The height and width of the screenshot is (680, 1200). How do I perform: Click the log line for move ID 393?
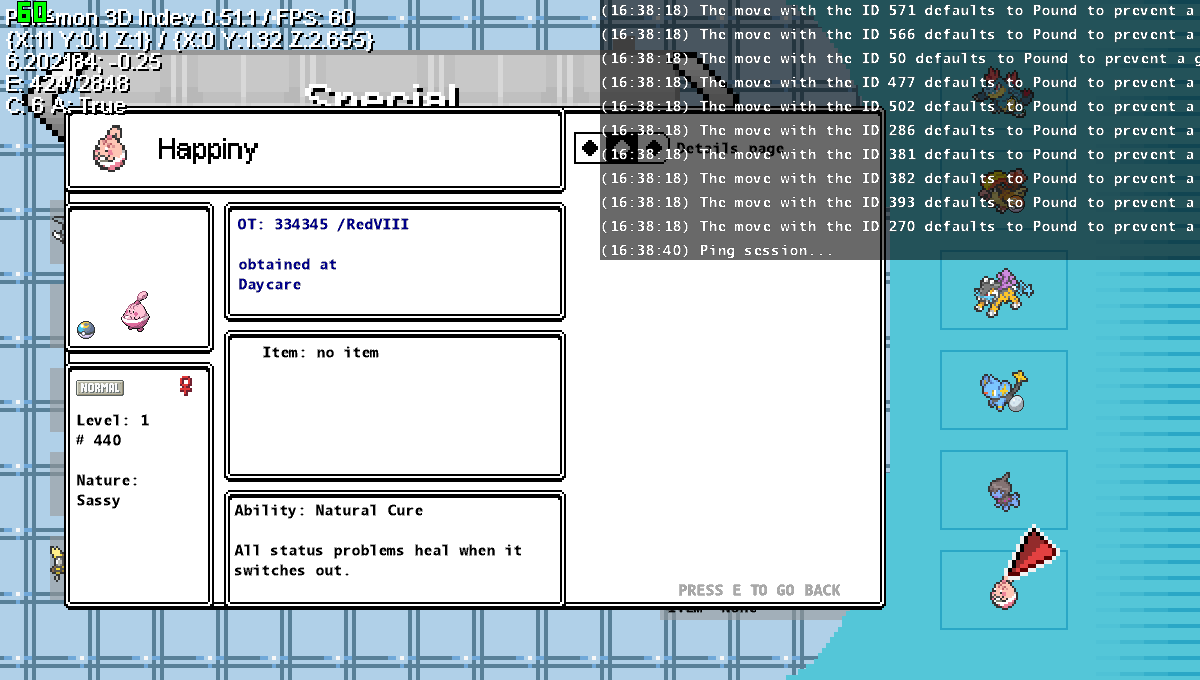coord(900,202)
